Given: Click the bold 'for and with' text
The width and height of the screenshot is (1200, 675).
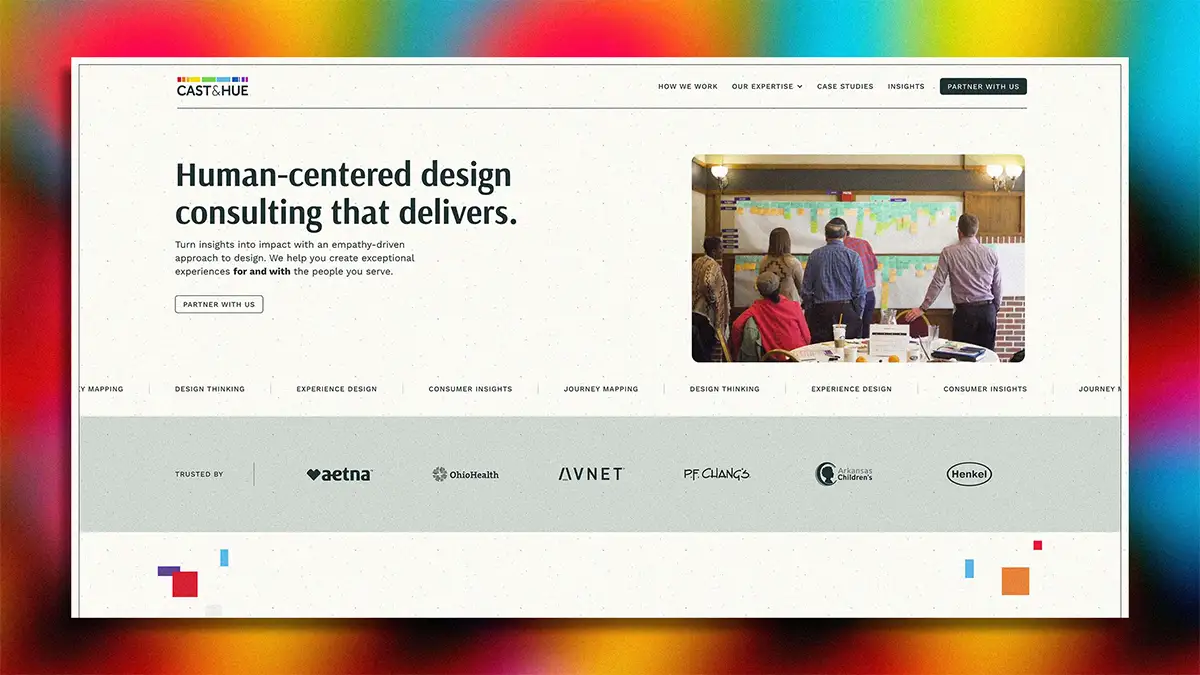Looking at the screenshot, I should 262,271.
